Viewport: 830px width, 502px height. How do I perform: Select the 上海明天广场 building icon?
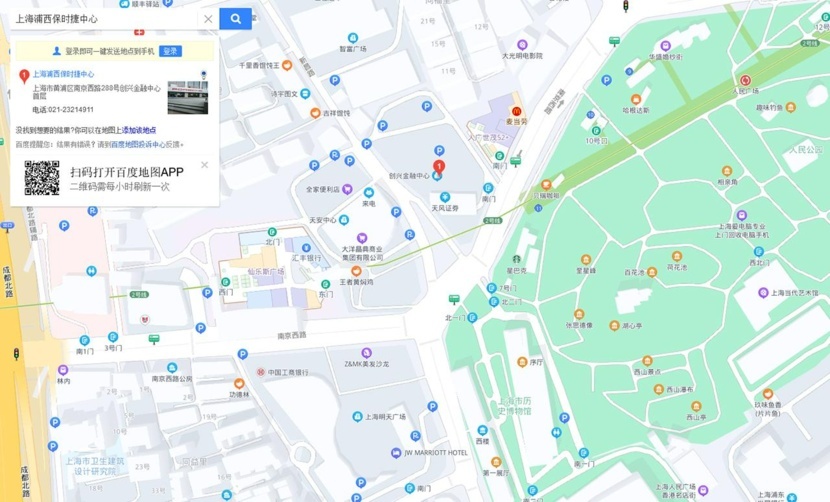click(x=357, y=417)
